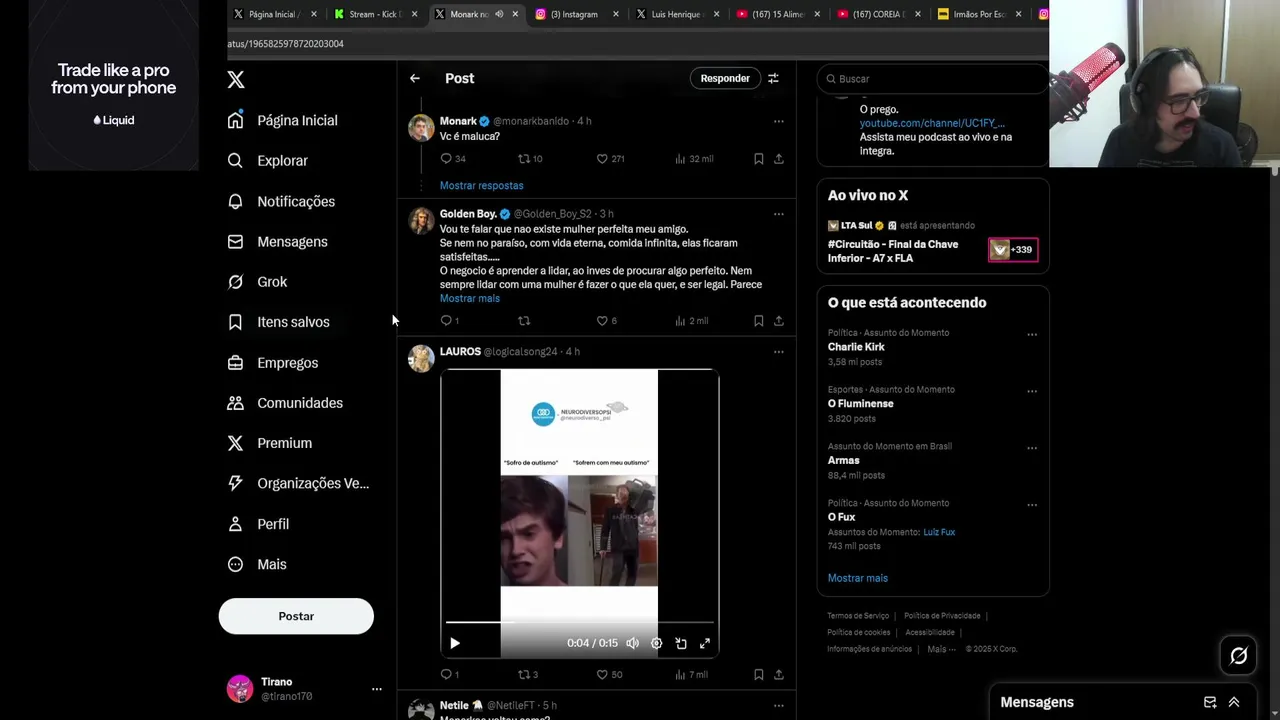The image size is (1280, 720).
Task: Go to Página Inicial
Action: (283, 120)
